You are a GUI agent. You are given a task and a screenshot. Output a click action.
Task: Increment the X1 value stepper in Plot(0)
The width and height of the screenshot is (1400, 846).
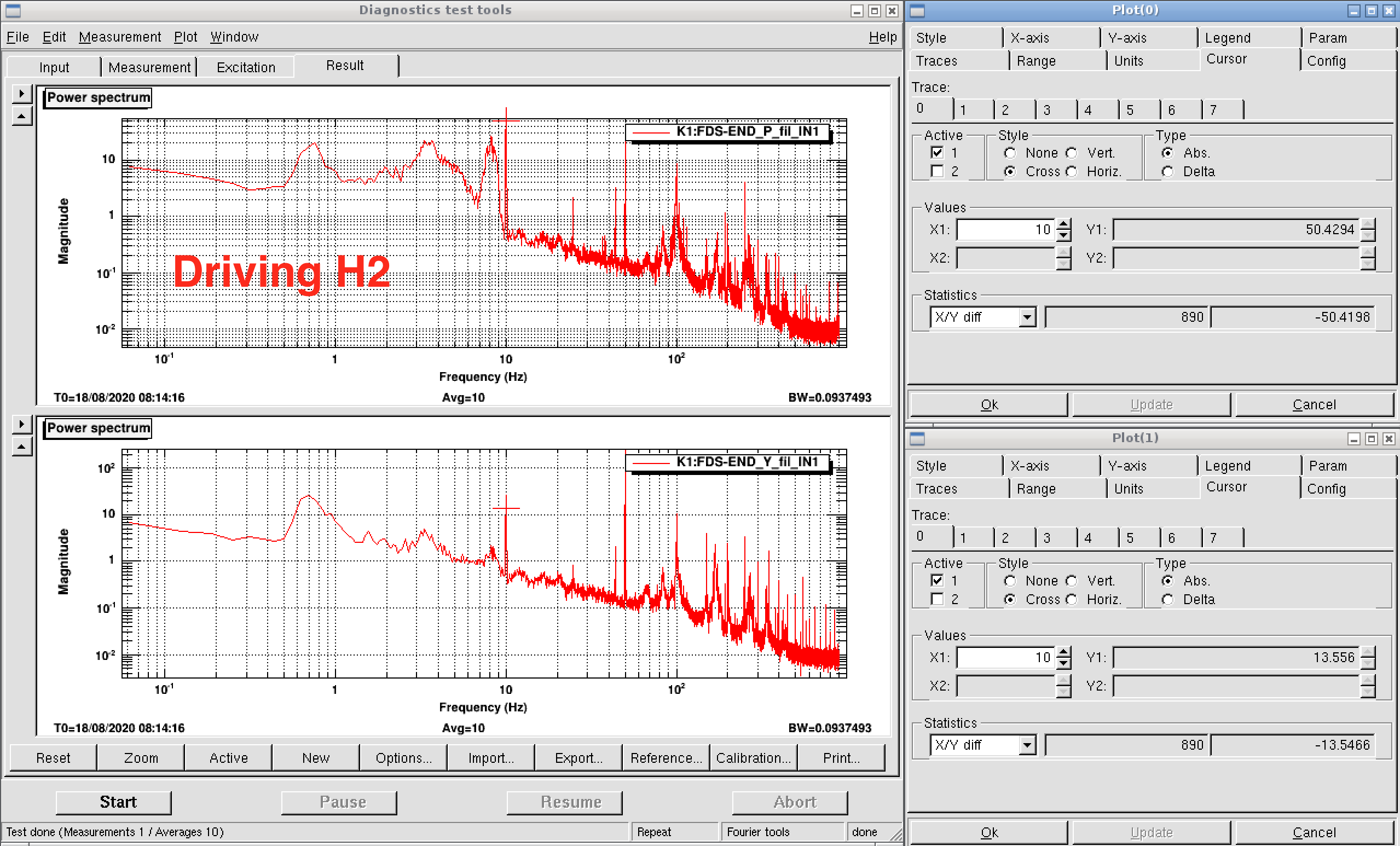(1063, 224)
